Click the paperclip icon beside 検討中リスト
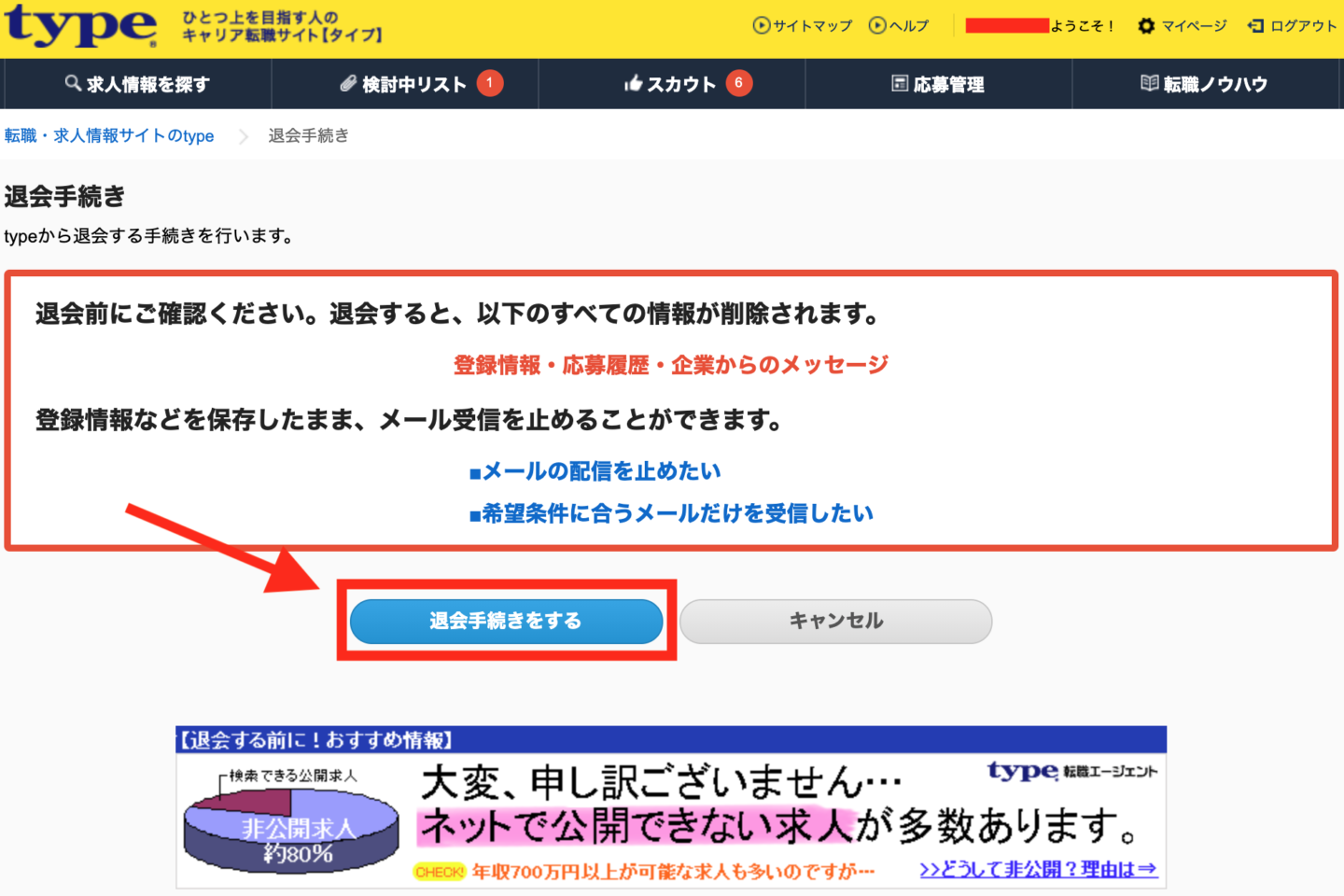The image size is (1344, 896). [x=348, y=84]
